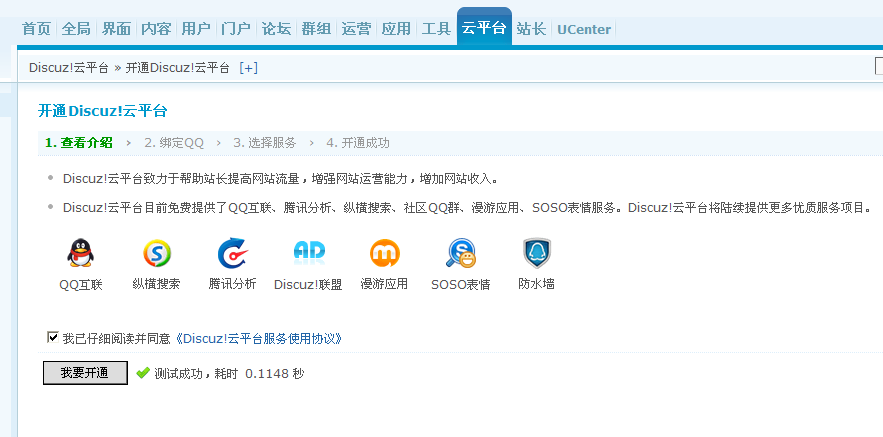Click the 我要开通 button
This screenshot has height=437, width=883.
[x=85, y=373]
